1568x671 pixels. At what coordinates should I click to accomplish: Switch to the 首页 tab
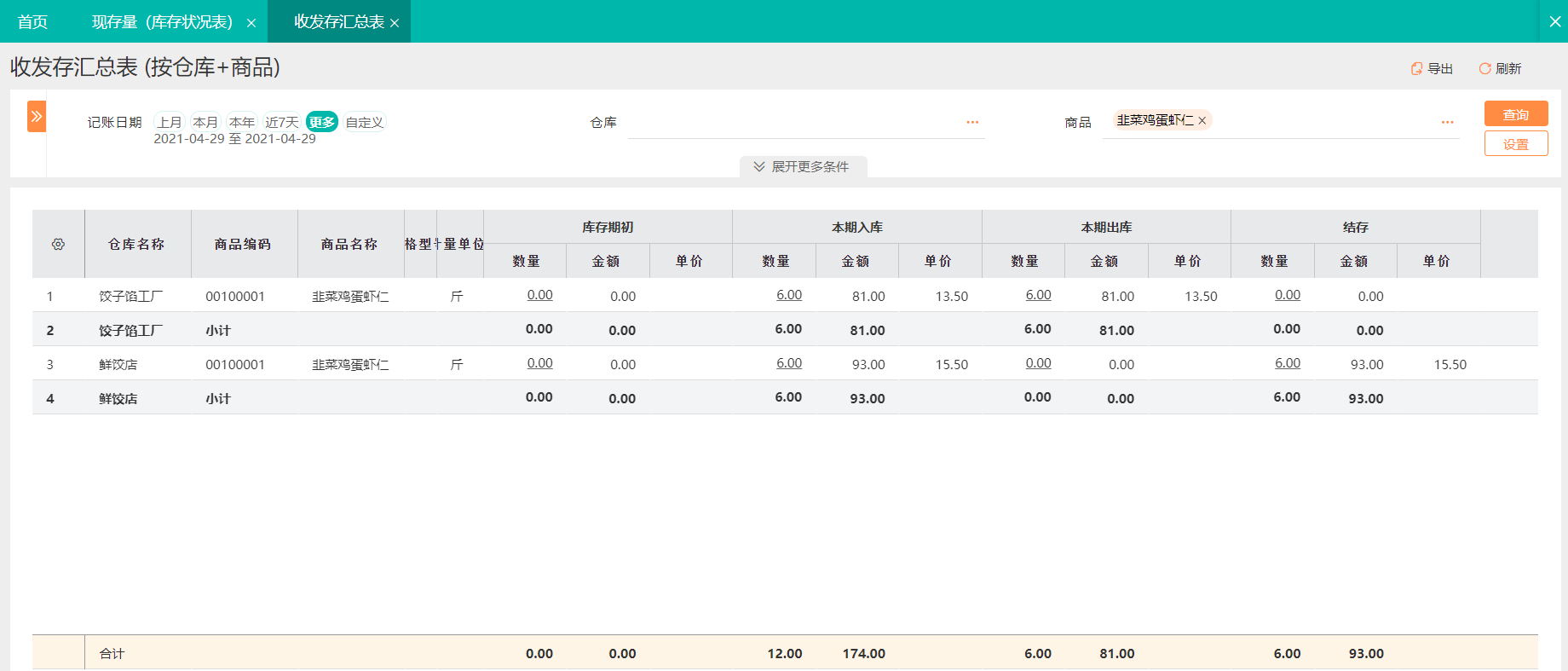(32, 21)
